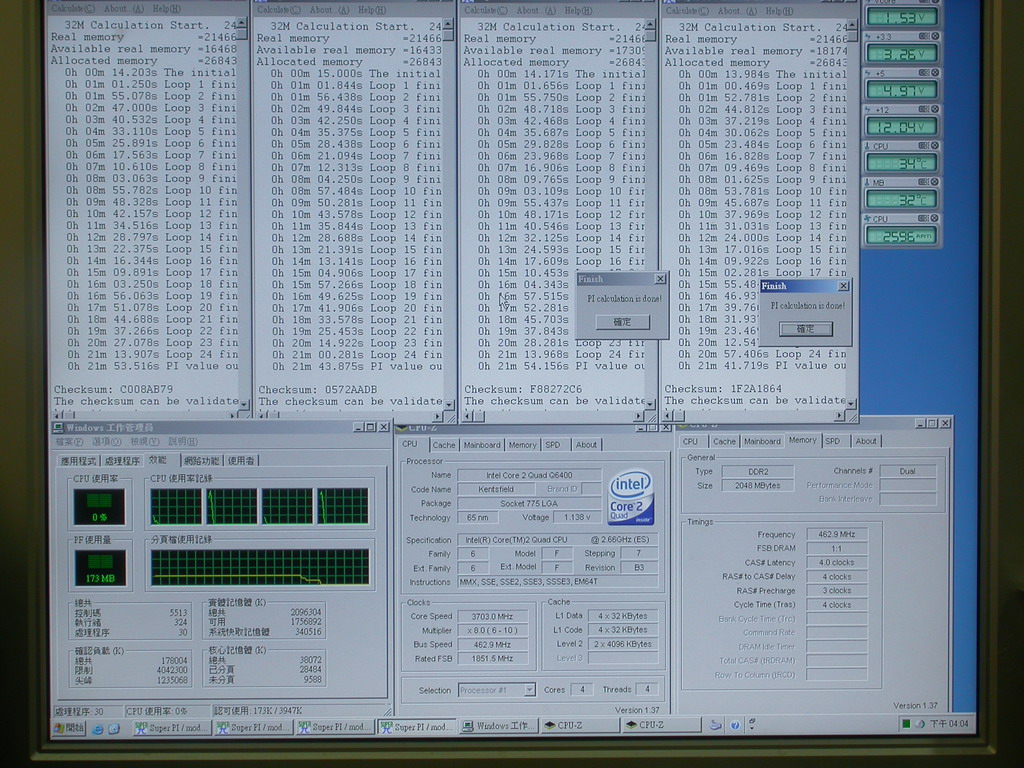Image resolution: width=1024 pixels, height=768 pixels.
Task: Switch to the Cache tab in CPU-Z CPU window
Action: pyautogui.click(x=444, y=444)
